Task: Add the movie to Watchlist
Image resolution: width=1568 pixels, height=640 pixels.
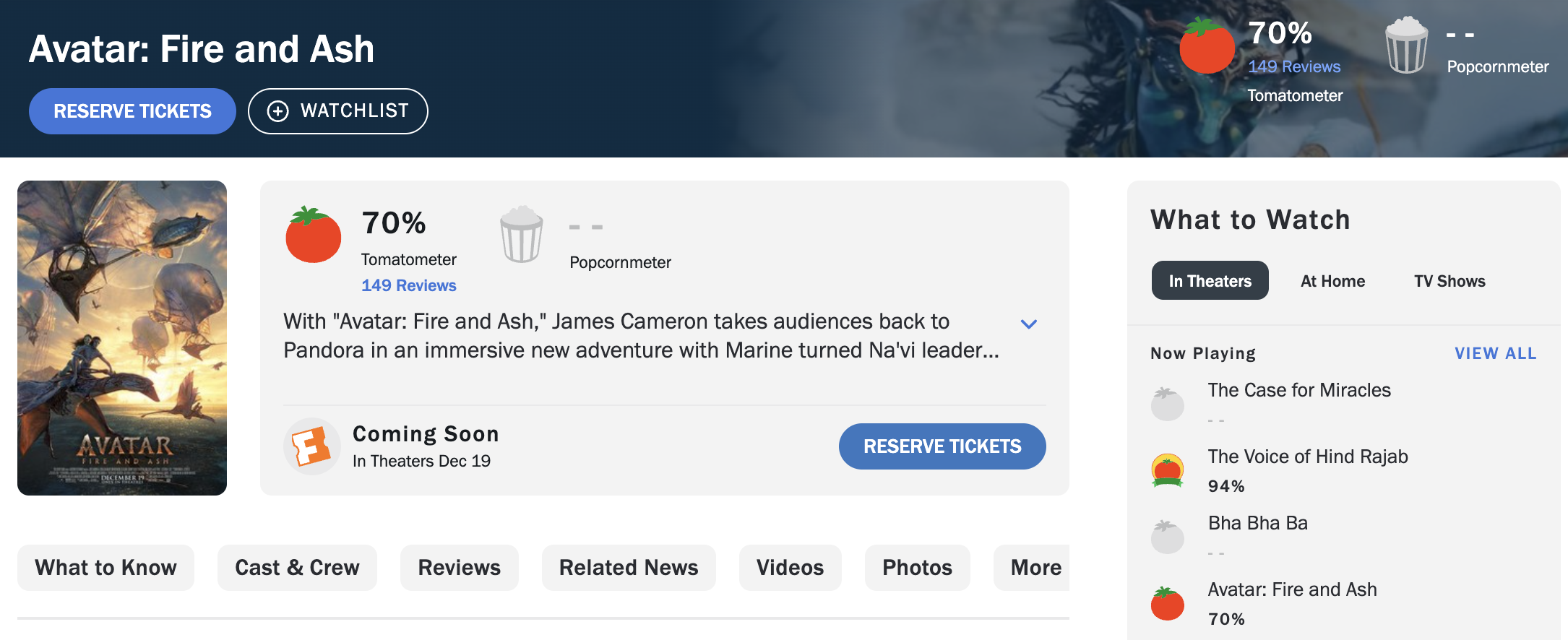Action: [338, 111]
